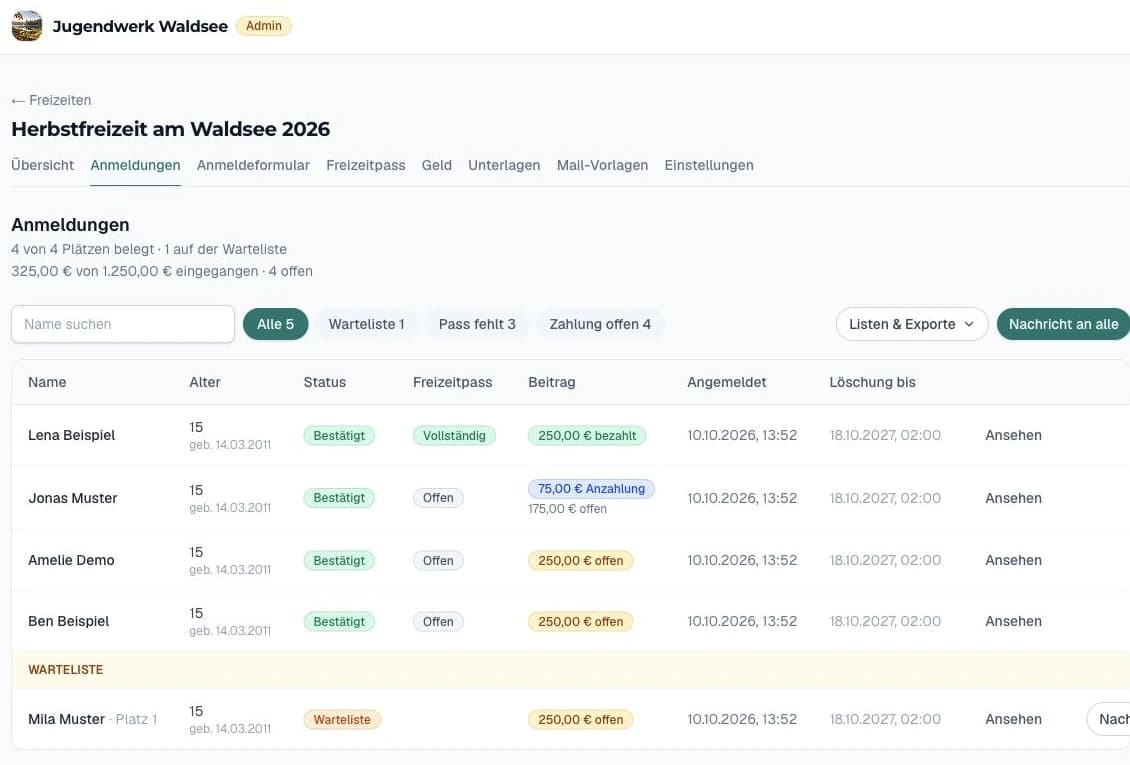Viewport: 1130px width, 765px height.
Task: Go back via the Freizeiten link
Action: [x=51, y=100]
